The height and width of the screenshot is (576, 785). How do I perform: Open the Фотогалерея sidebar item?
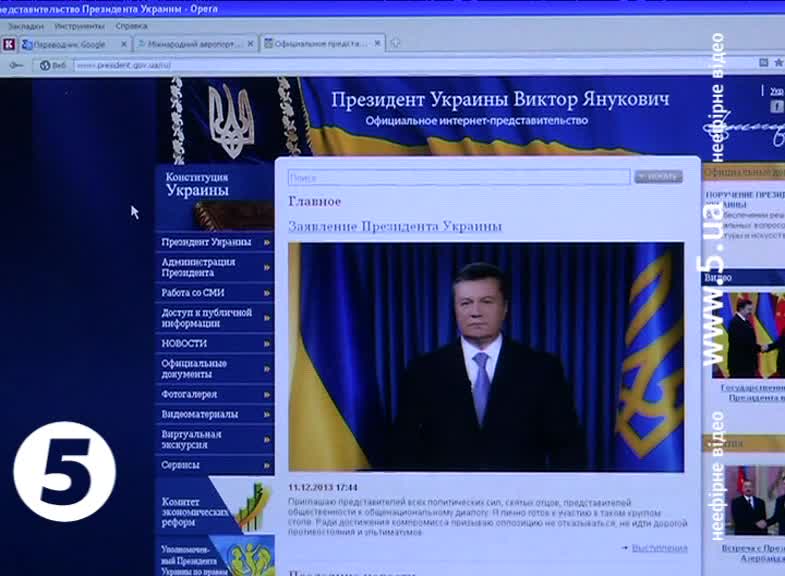tap(189, 394)
